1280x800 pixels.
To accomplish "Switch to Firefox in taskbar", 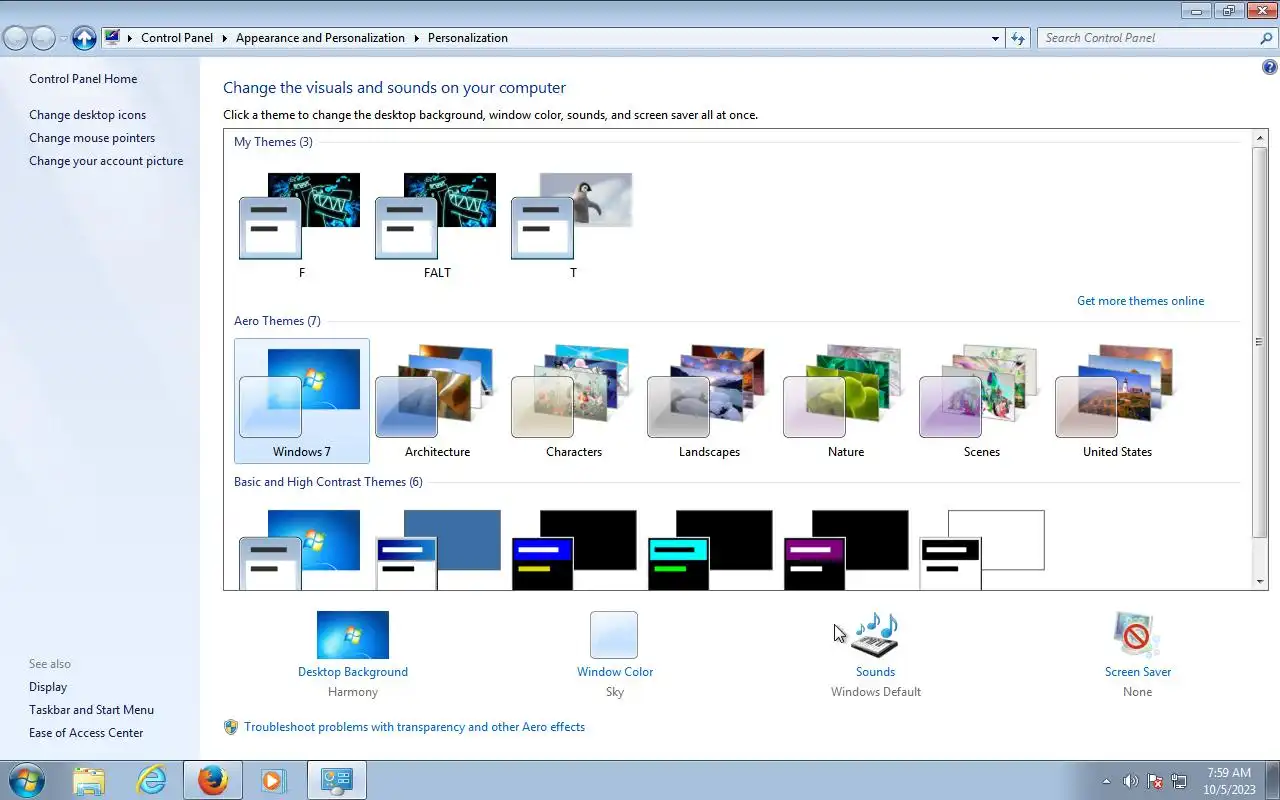I will pyautogui.click(x=213, y=780).
